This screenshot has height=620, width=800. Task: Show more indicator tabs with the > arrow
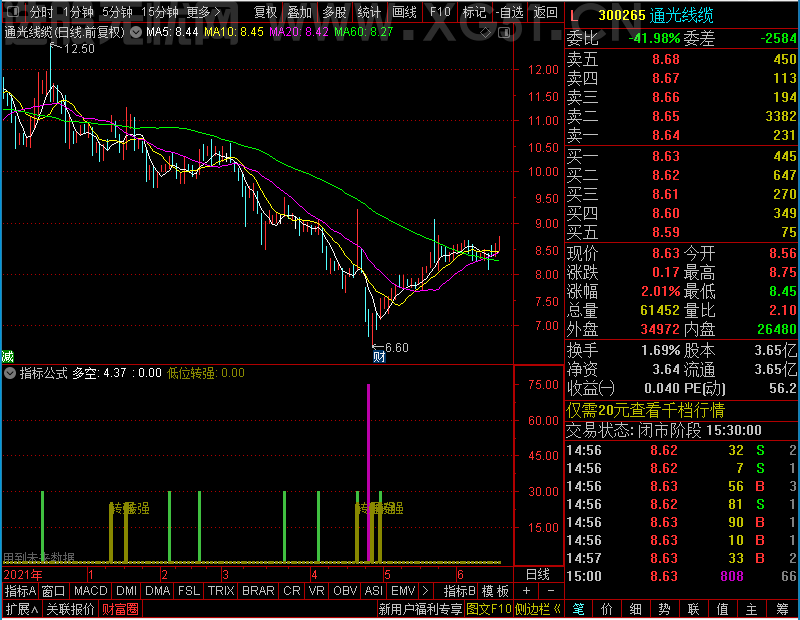coord(426,591)
